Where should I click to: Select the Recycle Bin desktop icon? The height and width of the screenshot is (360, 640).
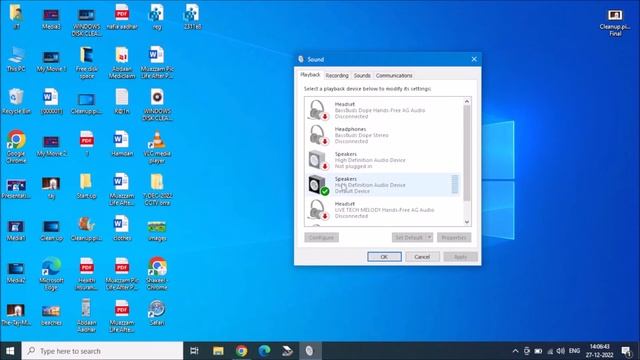point(16,102)
